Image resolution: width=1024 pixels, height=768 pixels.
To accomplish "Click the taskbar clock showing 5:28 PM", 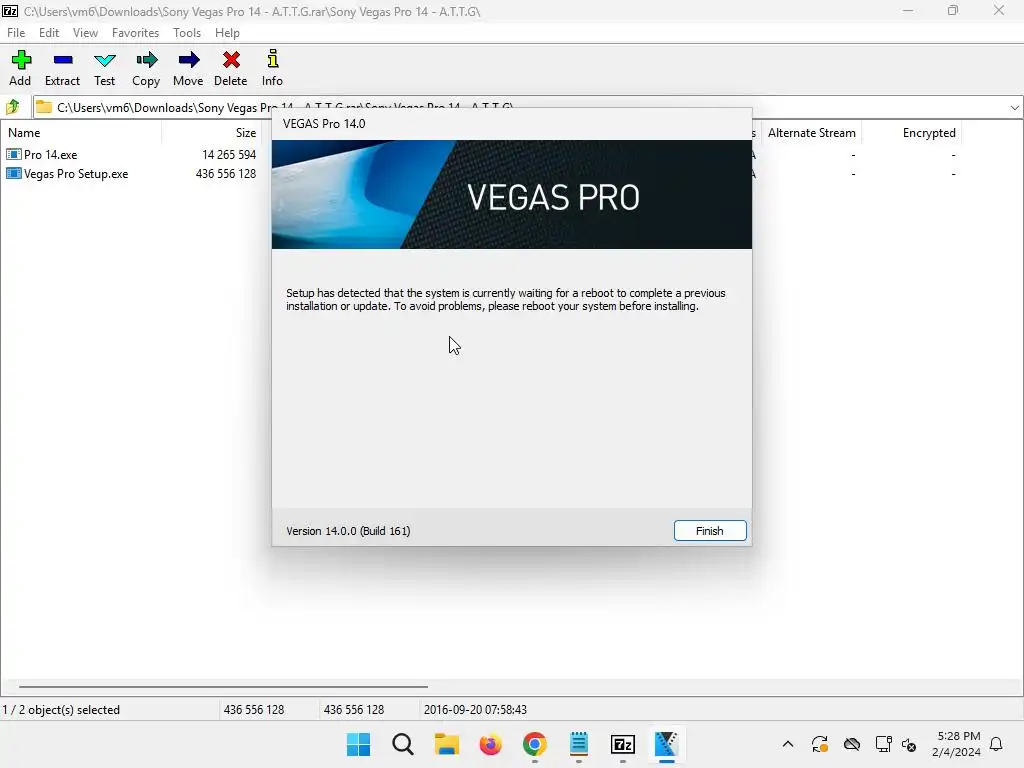I will tap(955, 744).
